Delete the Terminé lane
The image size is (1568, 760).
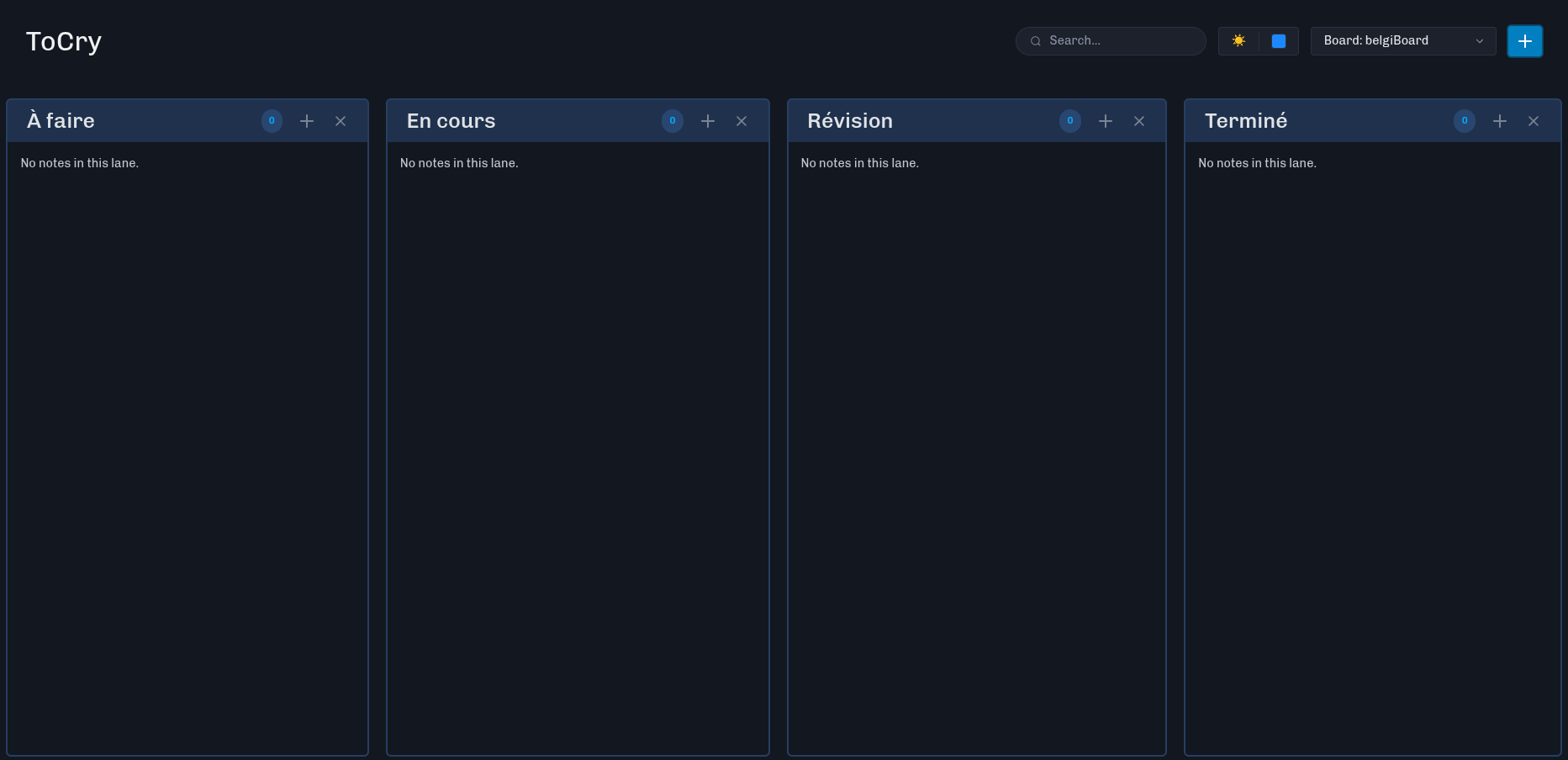1534,121
